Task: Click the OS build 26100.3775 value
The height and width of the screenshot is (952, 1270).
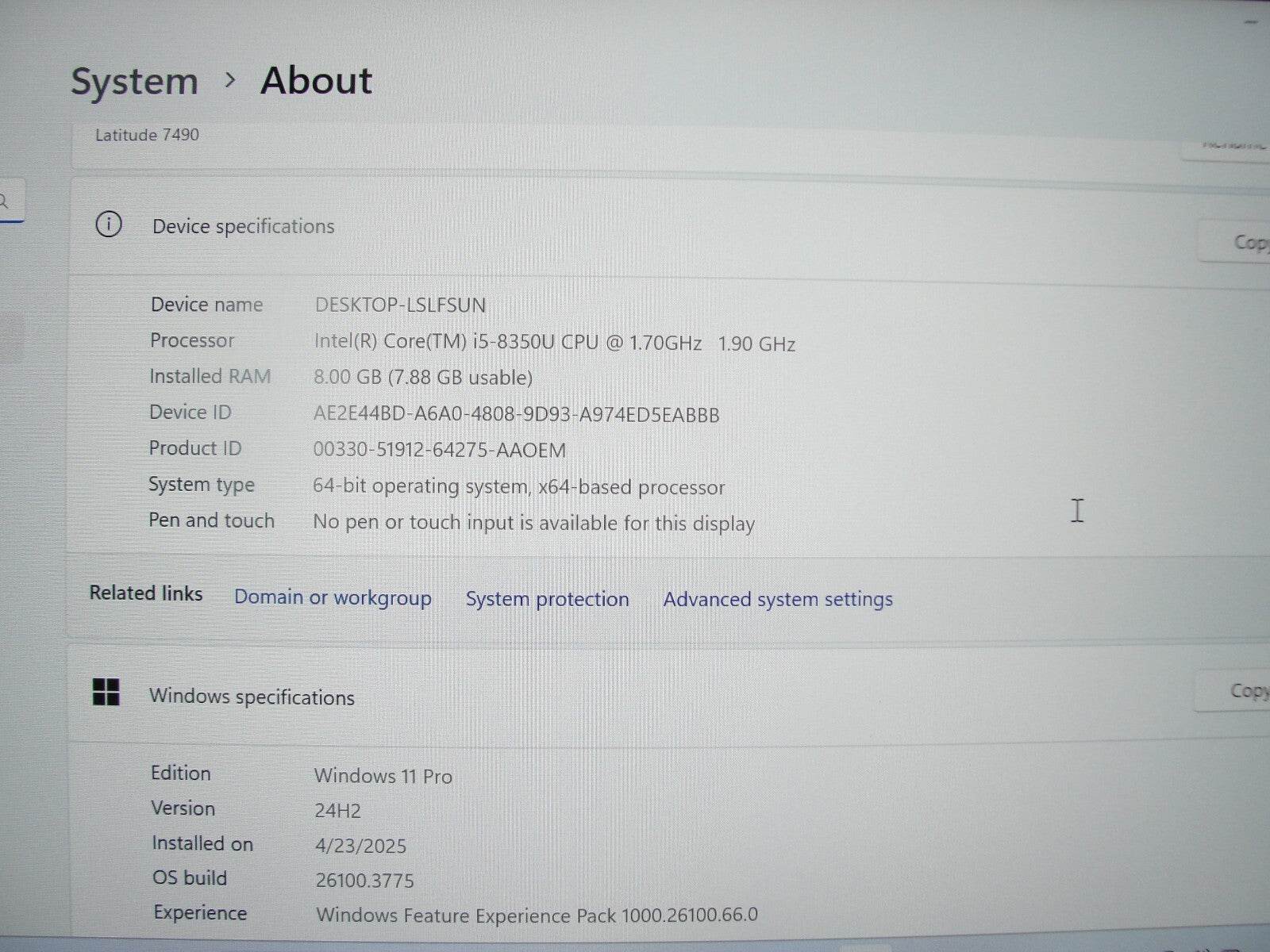Action: point(365,880)
